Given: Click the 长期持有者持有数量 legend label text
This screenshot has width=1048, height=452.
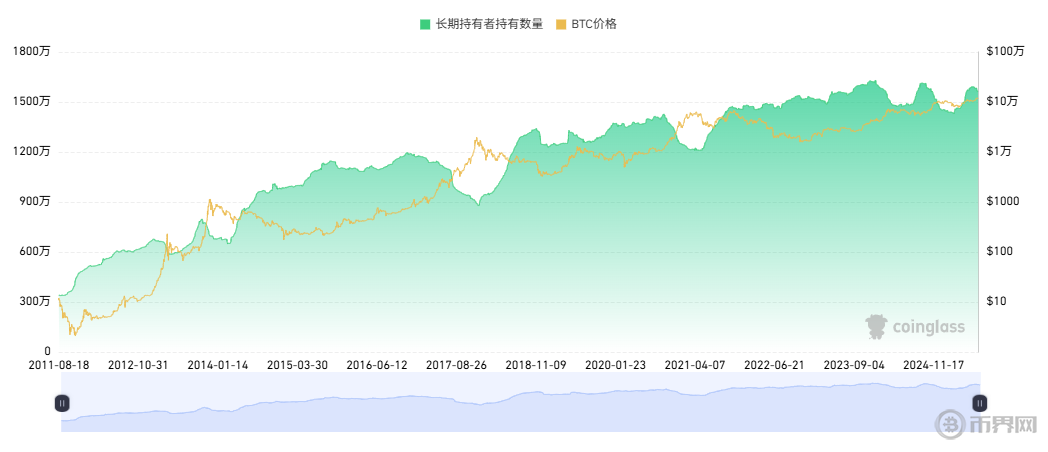Looking at the screenshot, I should pos(489,24).
